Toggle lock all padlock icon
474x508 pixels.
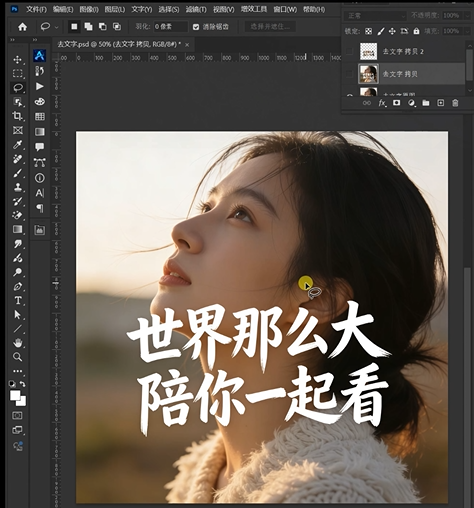coord(416,31)
